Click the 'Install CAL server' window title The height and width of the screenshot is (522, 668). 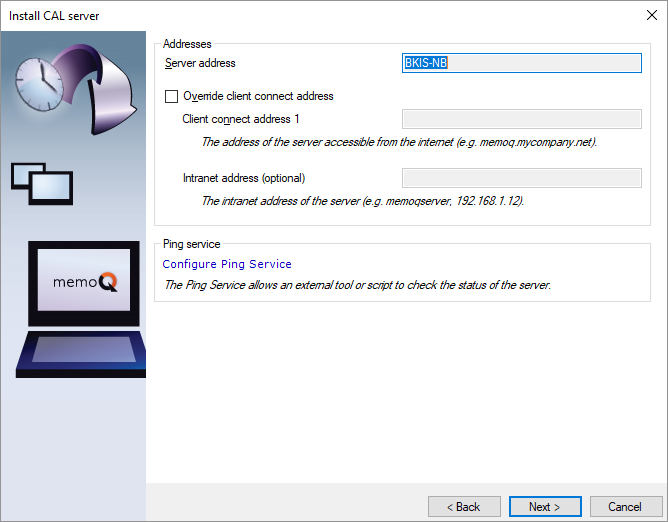click(x=54, y=16)
